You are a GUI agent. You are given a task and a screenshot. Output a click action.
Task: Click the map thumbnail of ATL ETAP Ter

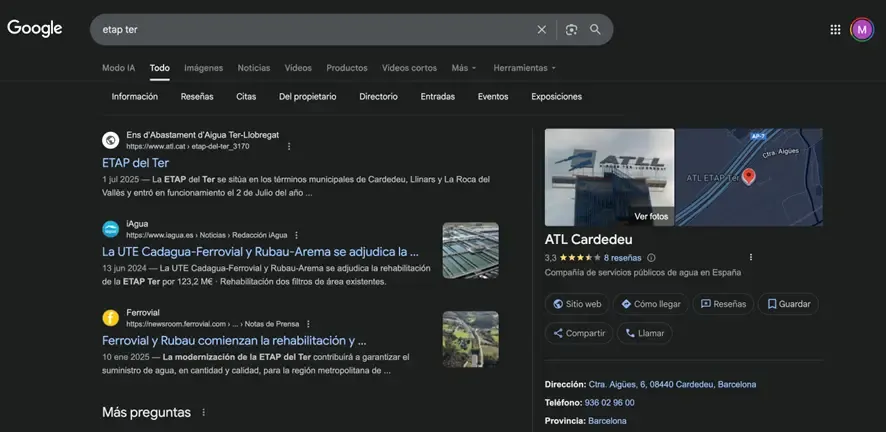click(x=749, y=177)
